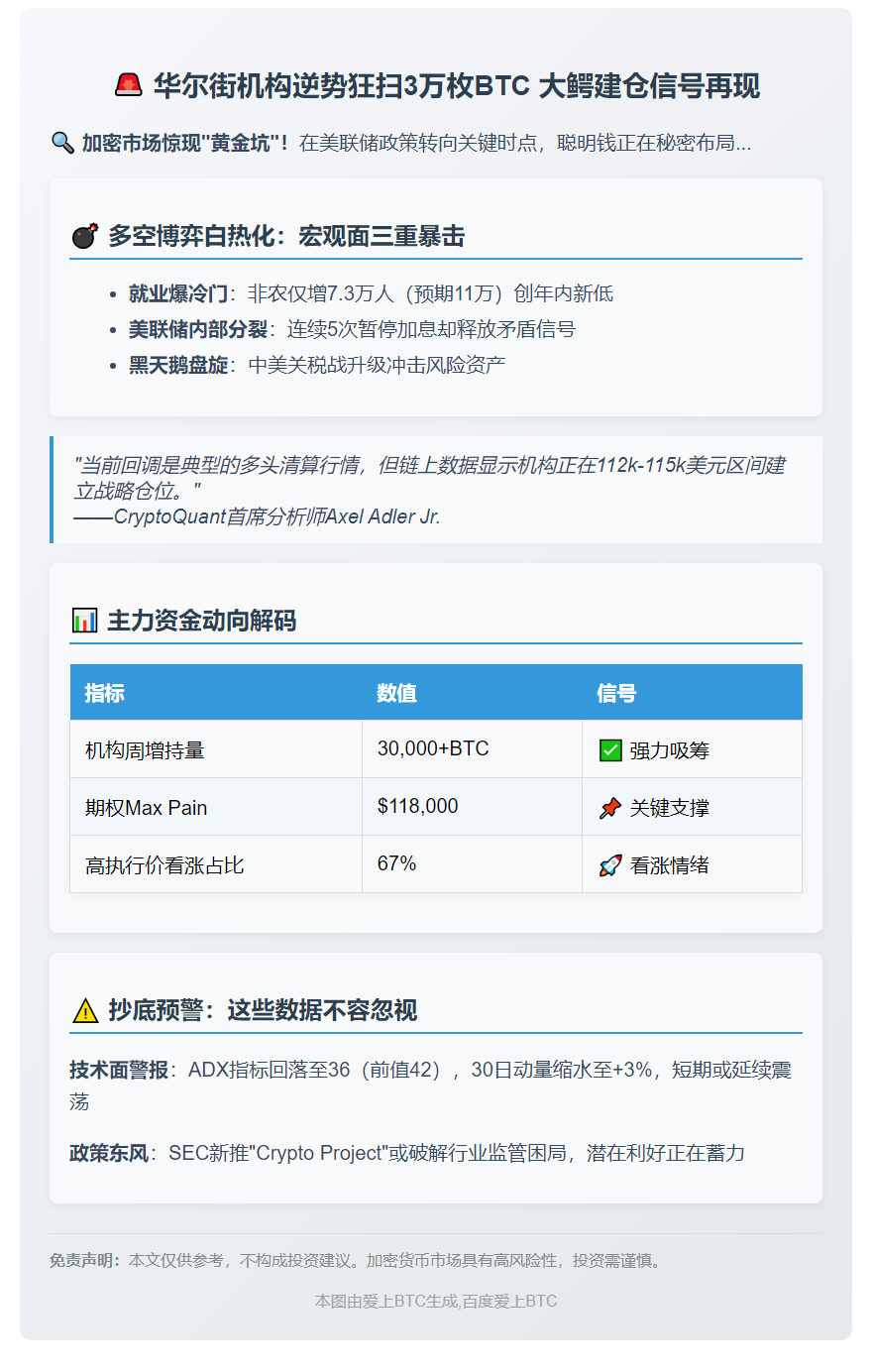Click the cell 关键支撑
The width and height of the screenshot is (872, 1372).
pyautogui.click(x=692, y=807)
